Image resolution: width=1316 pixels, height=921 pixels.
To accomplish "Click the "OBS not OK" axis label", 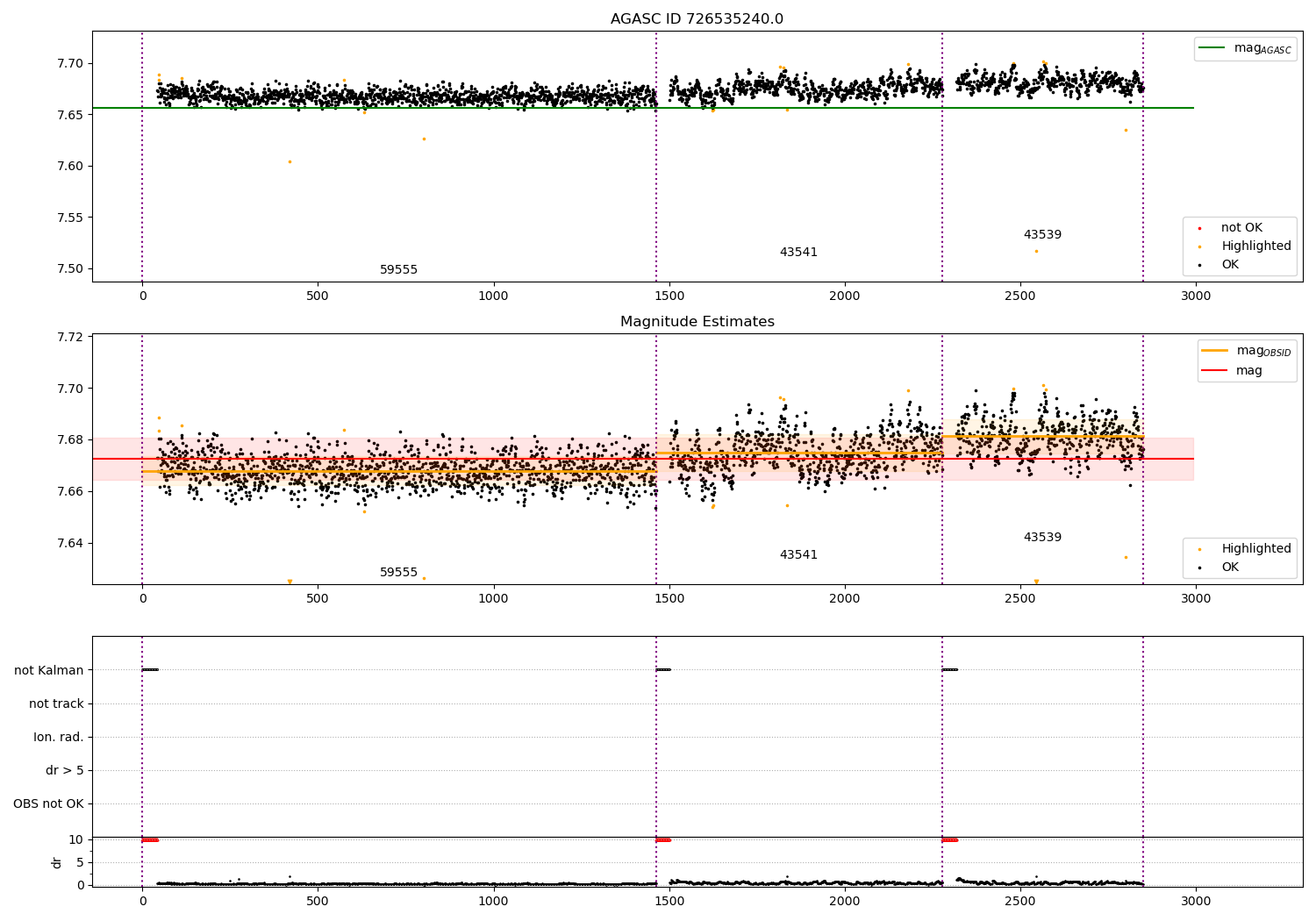I will [48, 804].
